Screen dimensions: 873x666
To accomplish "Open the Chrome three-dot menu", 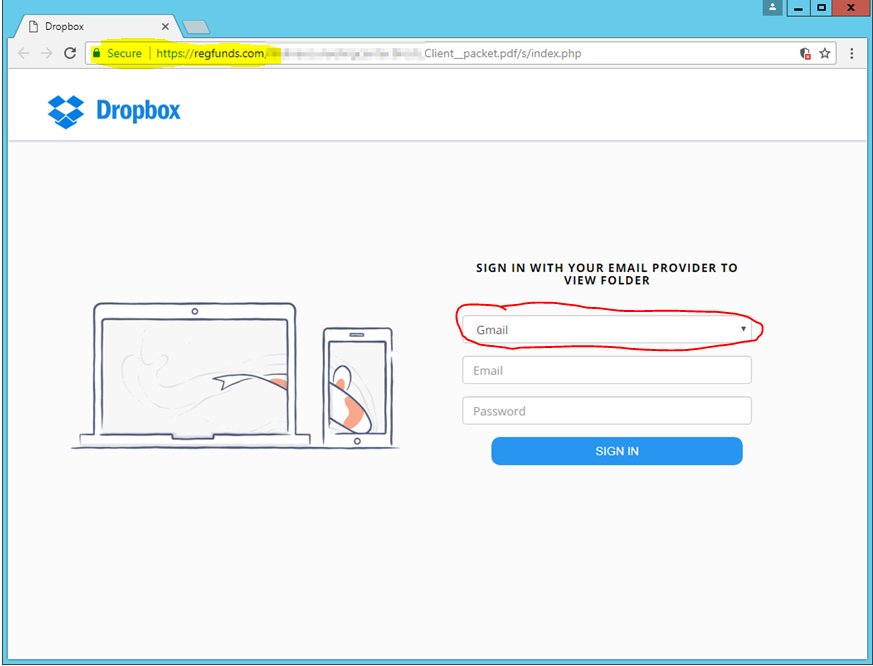I will [853, 53].
